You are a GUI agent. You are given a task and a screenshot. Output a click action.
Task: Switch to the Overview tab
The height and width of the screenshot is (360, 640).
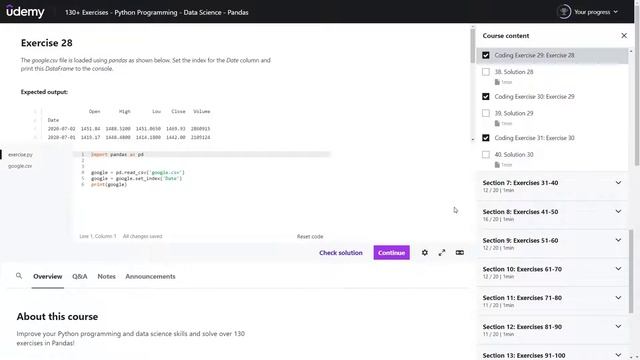[x=47, y=276]
